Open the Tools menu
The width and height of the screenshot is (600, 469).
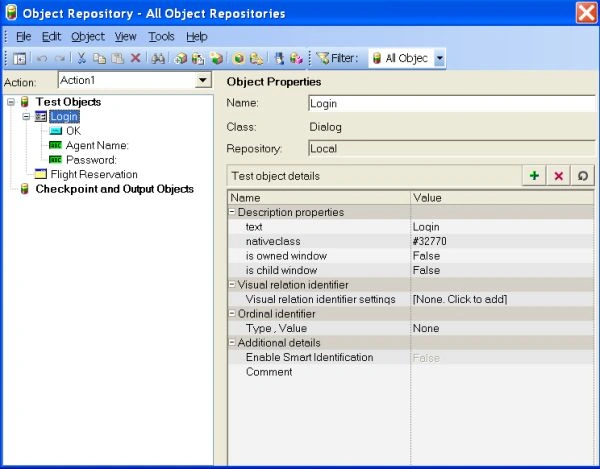click(x=161, y=37)
